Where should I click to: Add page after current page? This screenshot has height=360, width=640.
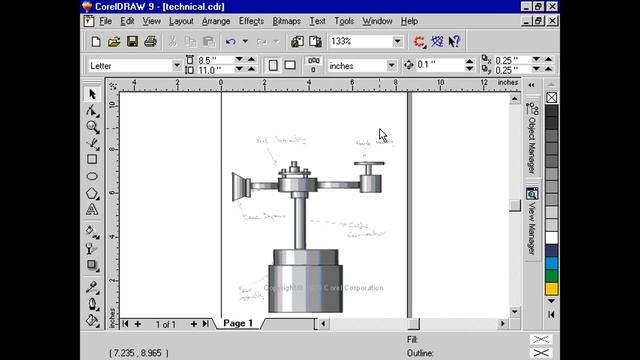click(193, 324)
